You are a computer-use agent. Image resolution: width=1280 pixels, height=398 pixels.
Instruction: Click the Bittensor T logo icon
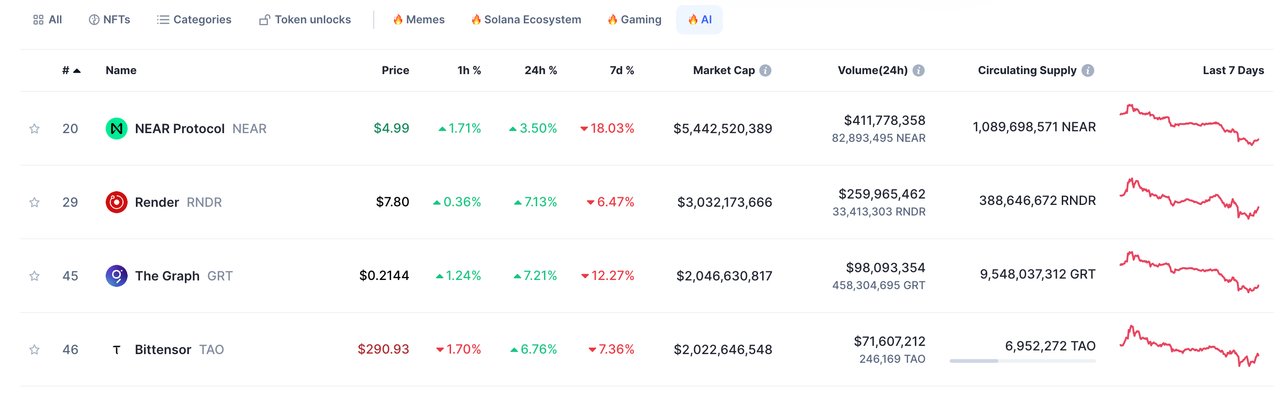coord(116,350)
